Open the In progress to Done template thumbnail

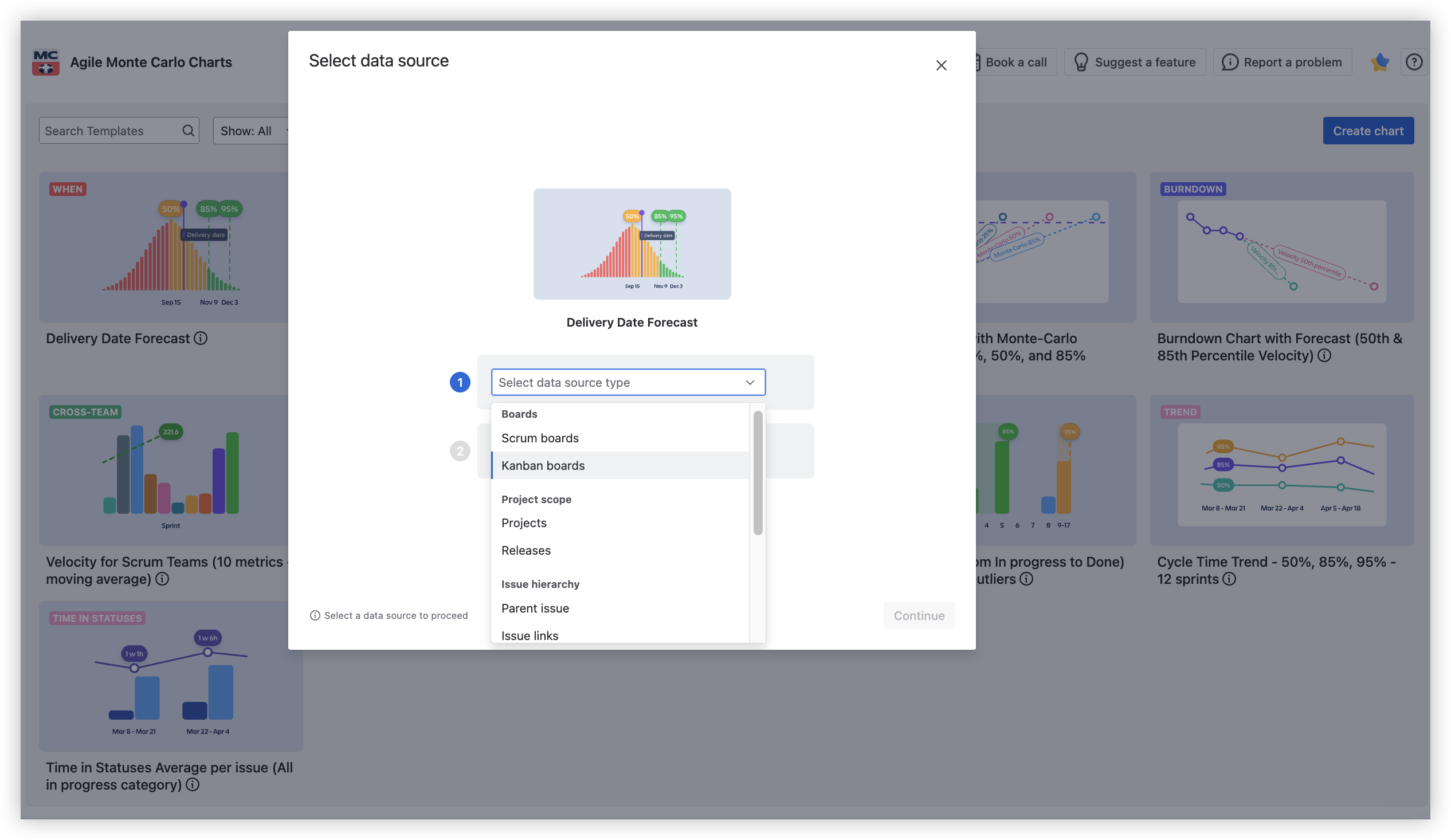(1056, 470)
